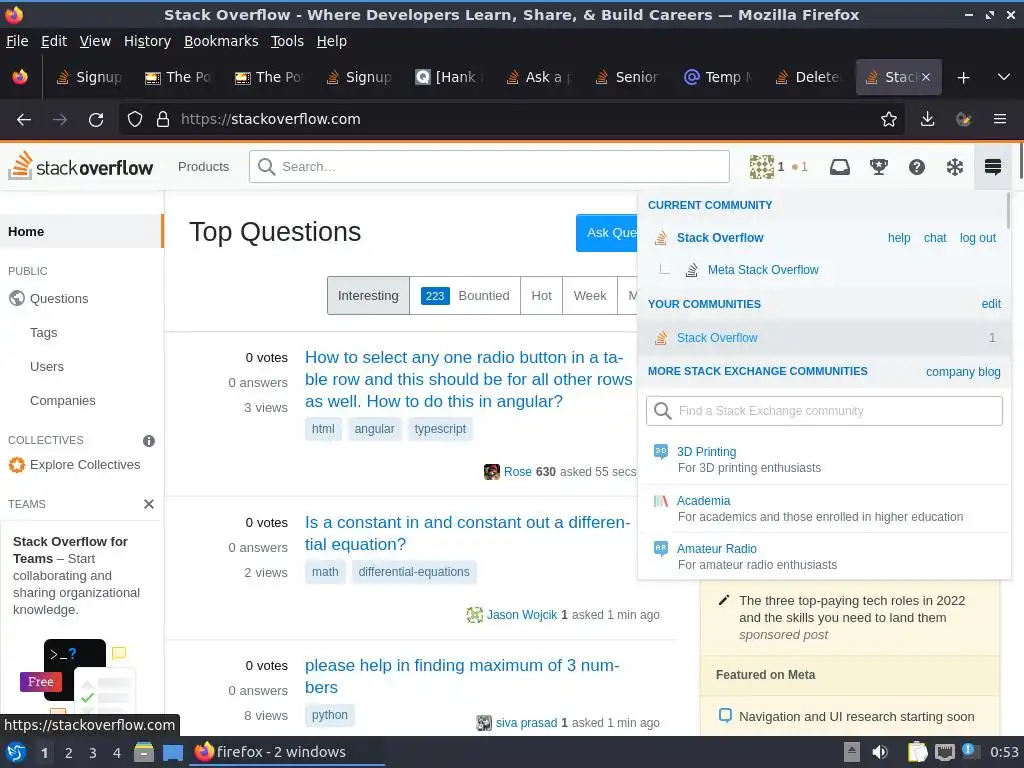1024x768 pixels.
Task: Click the Stack Overflow logo
Action: 80,166
